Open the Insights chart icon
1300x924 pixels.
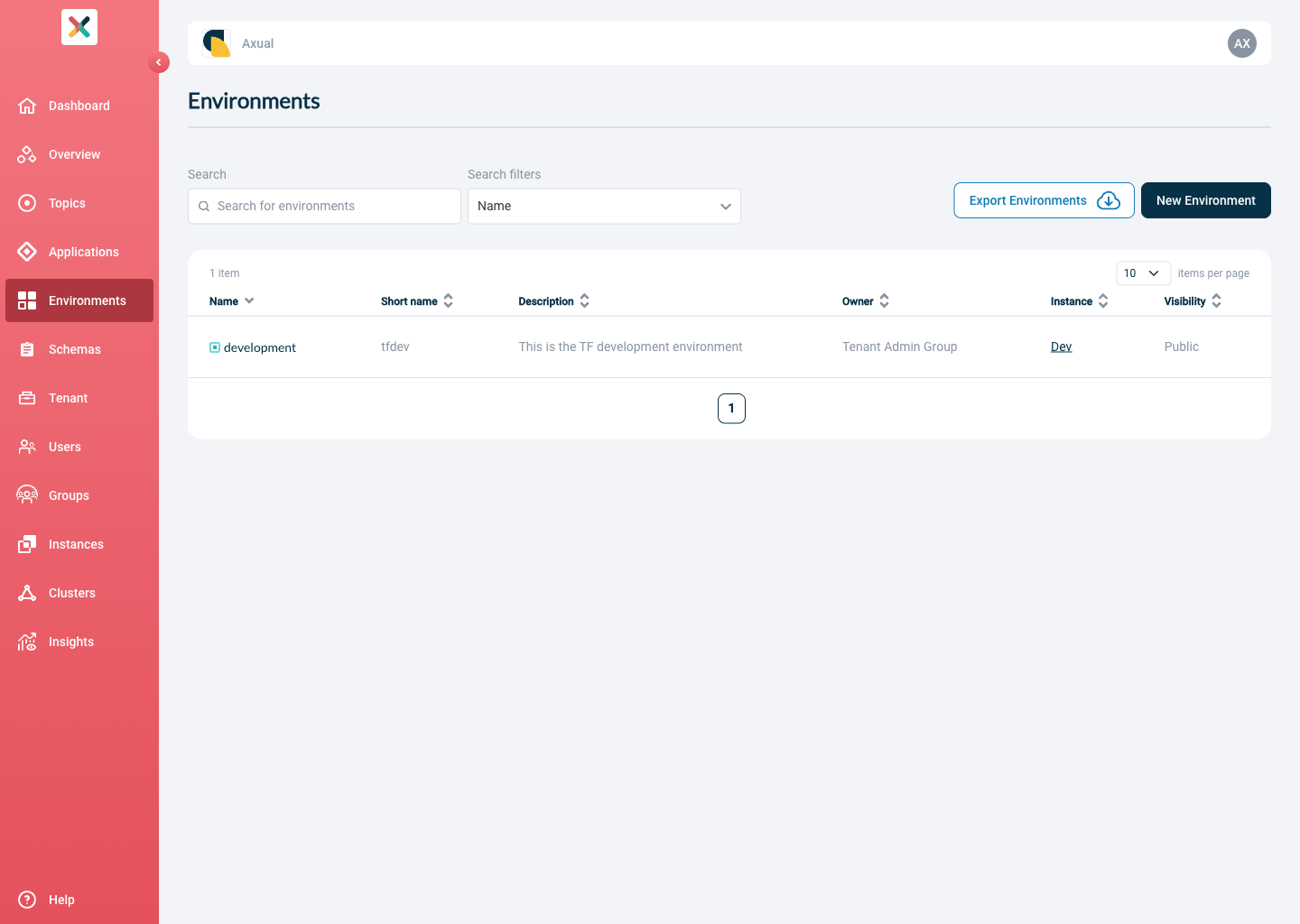[27, 642]
